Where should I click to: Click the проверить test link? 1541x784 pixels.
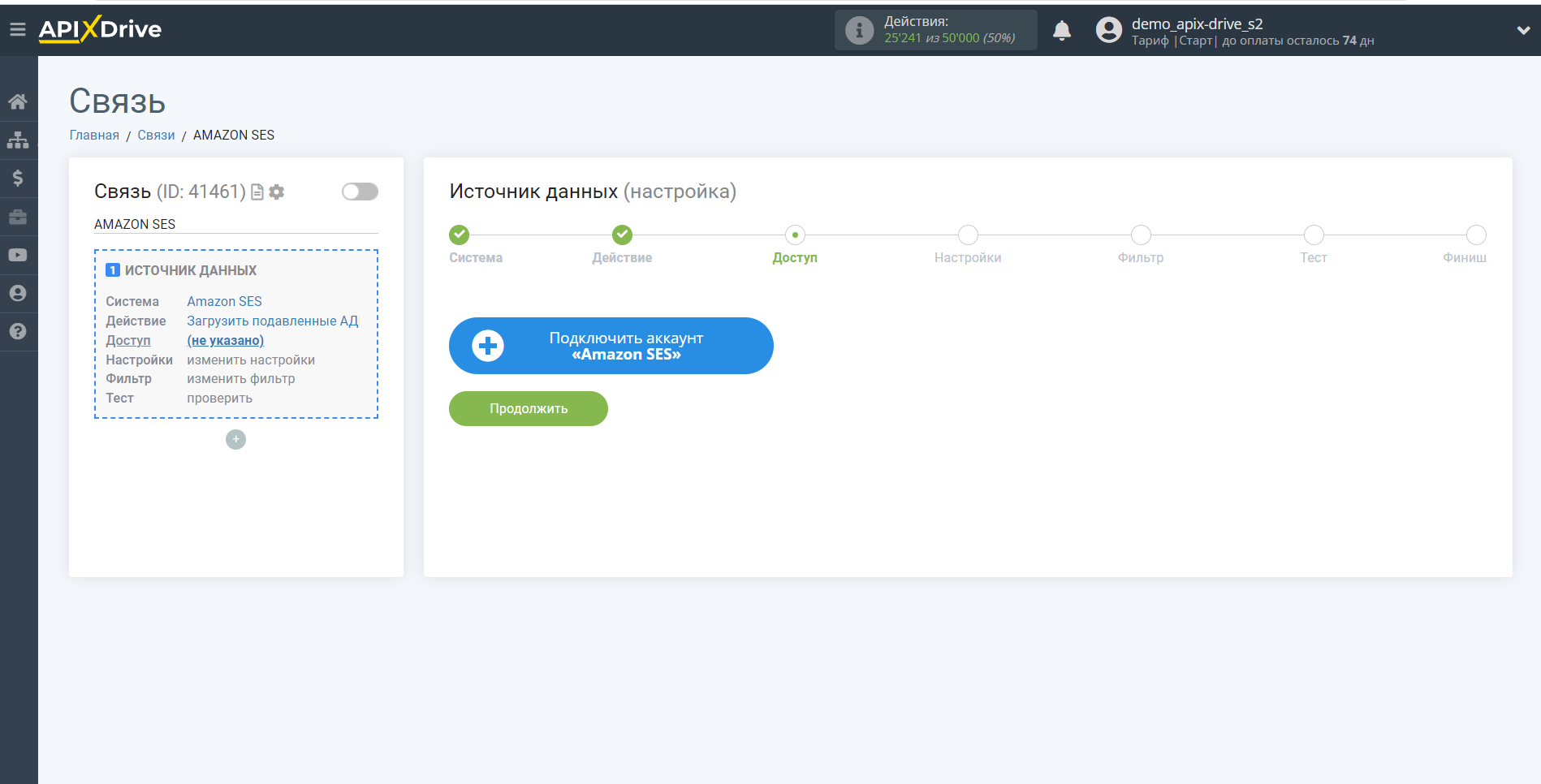219,398
